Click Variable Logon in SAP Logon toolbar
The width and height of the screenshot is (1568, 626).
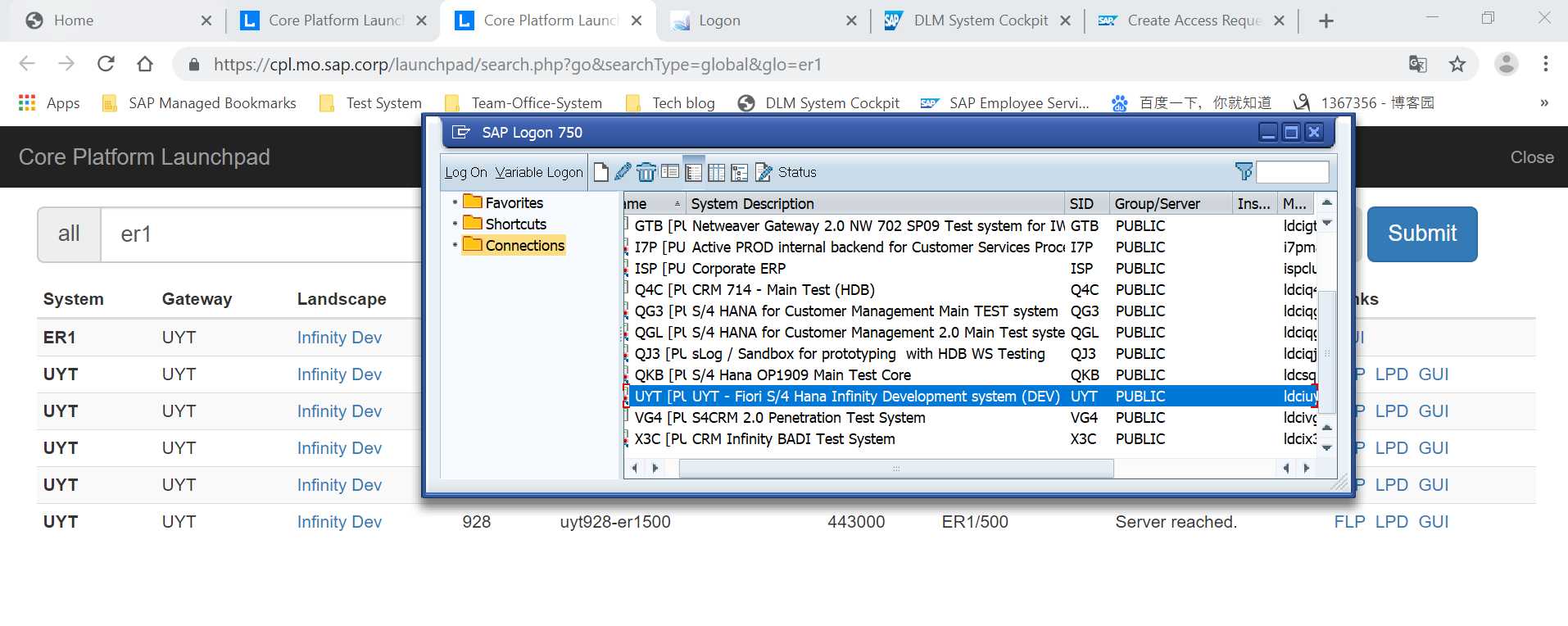tap(538, 172)
